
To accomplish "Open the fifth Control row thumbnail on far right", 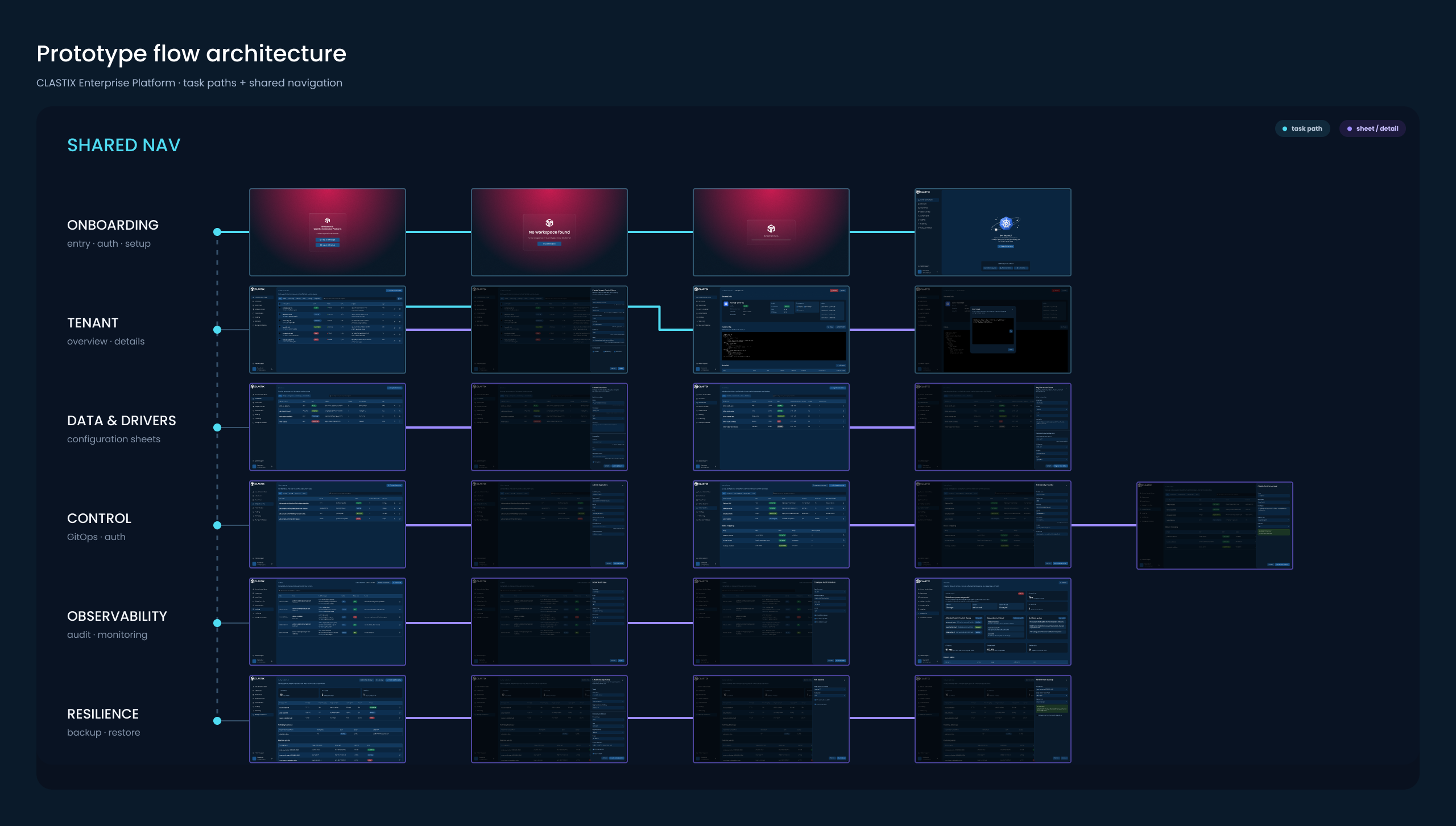I will click(x=1215, y=525).
